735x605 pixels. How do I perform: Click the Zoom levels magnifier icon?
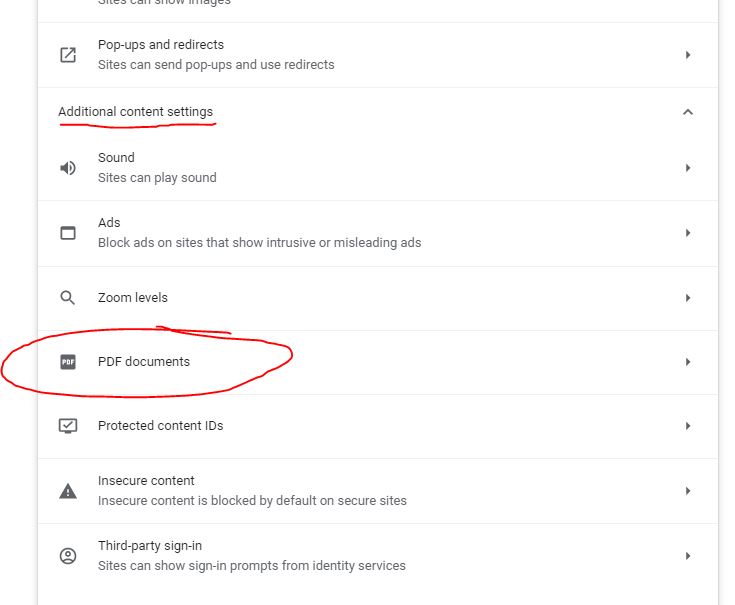pyautogui.click(x=68, y=298)
